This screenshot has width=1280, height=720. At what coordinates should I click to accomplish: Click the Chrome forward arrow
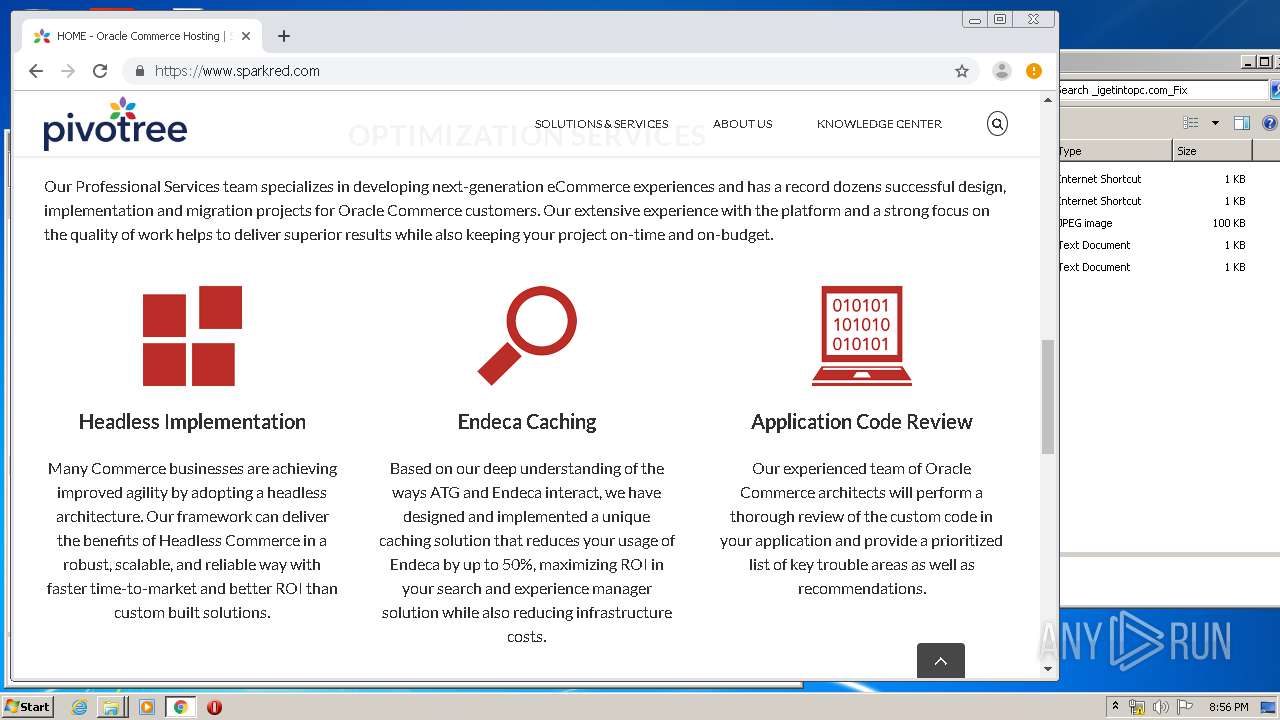68,71
